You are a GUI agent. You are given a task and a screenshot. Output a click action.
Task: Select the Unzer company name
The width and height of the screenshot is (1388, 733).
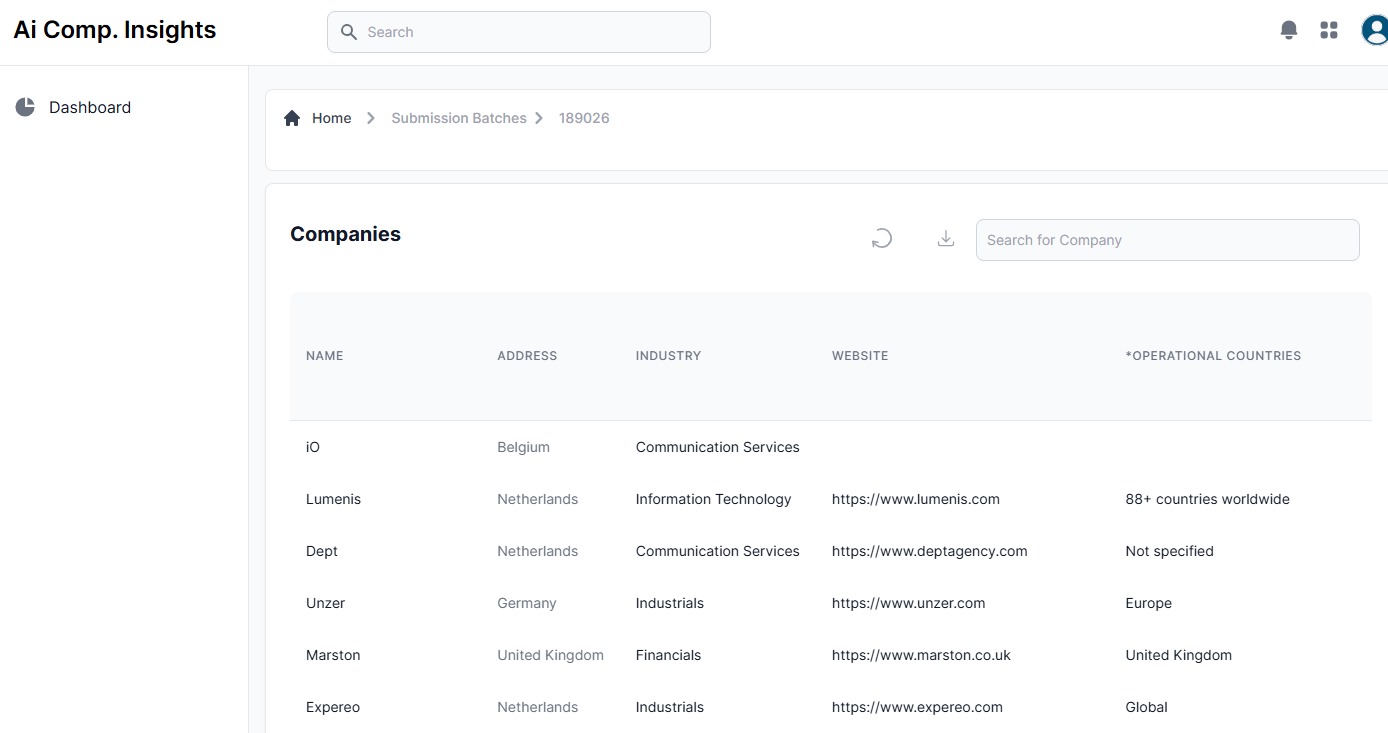325,603
